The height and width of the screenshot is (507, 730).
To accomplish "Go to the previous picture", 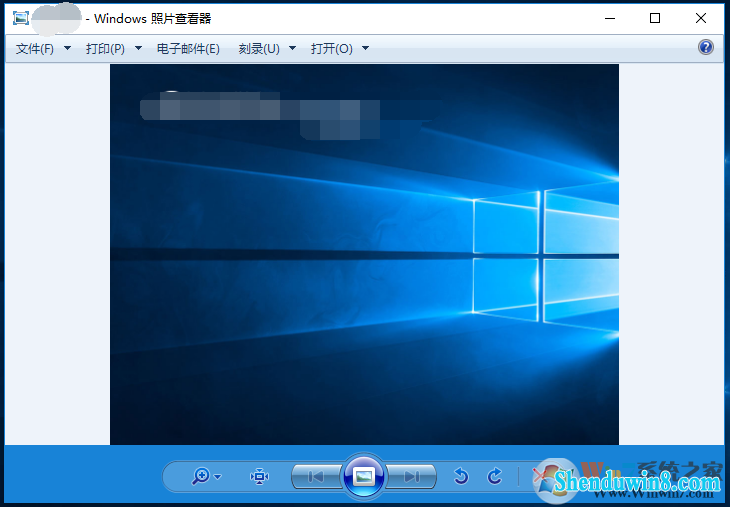I will click(316, 476).
